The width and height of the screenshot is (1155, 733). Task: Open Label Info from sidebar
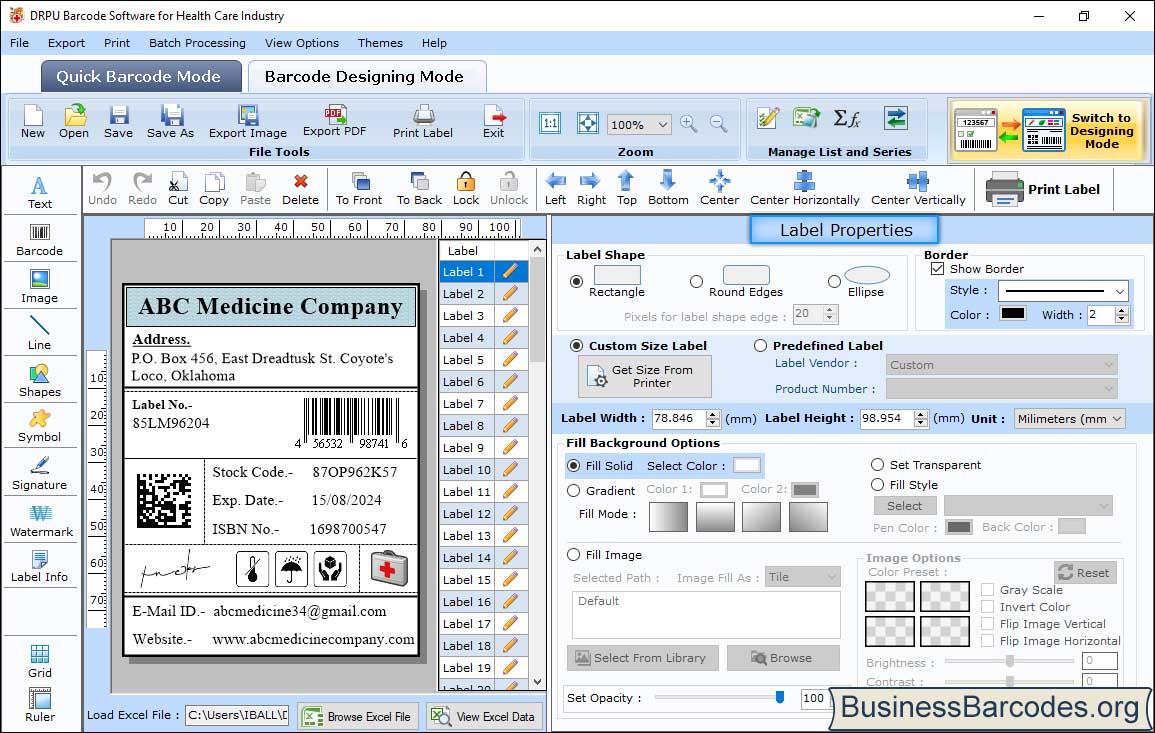(40, 567)
